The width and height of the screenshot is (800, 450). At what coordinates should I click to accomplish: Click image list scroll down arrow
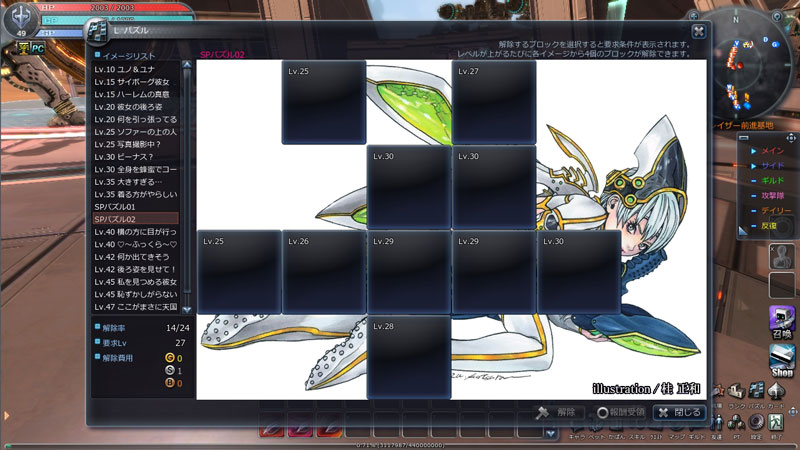[187, 309]
